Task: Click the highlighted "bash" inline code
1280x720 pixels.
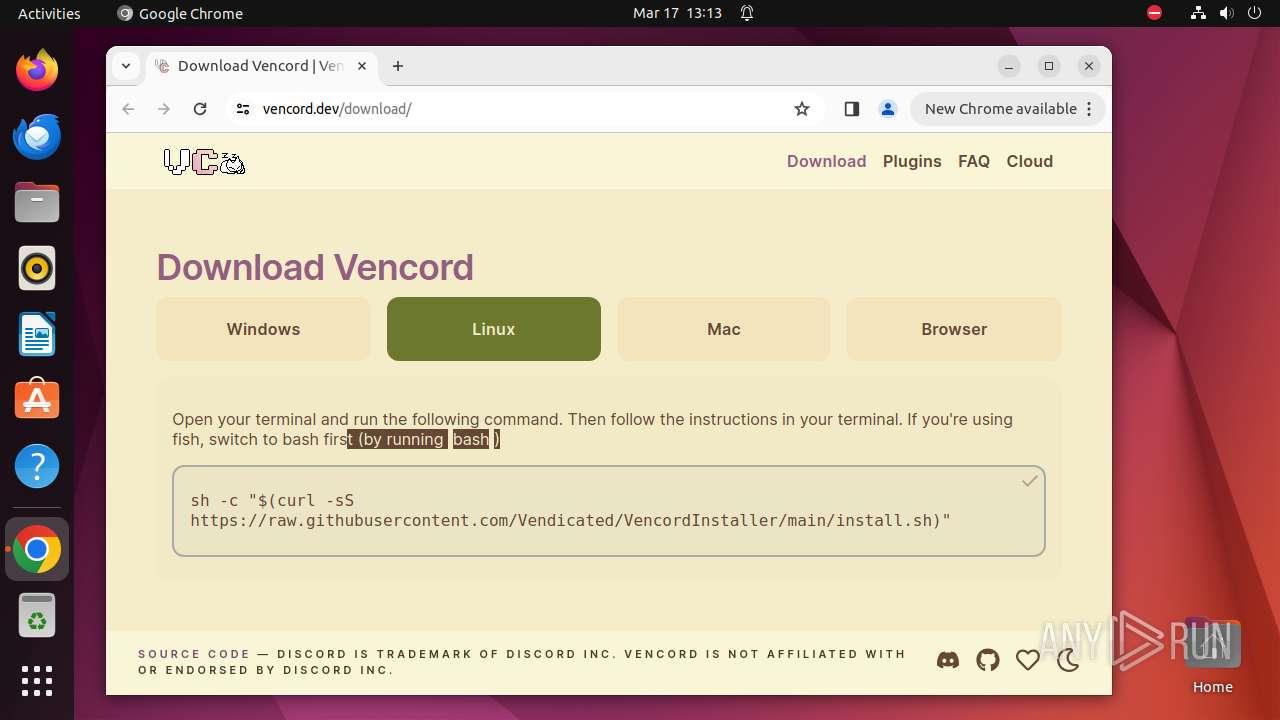Action: click(x=471, y=439)
